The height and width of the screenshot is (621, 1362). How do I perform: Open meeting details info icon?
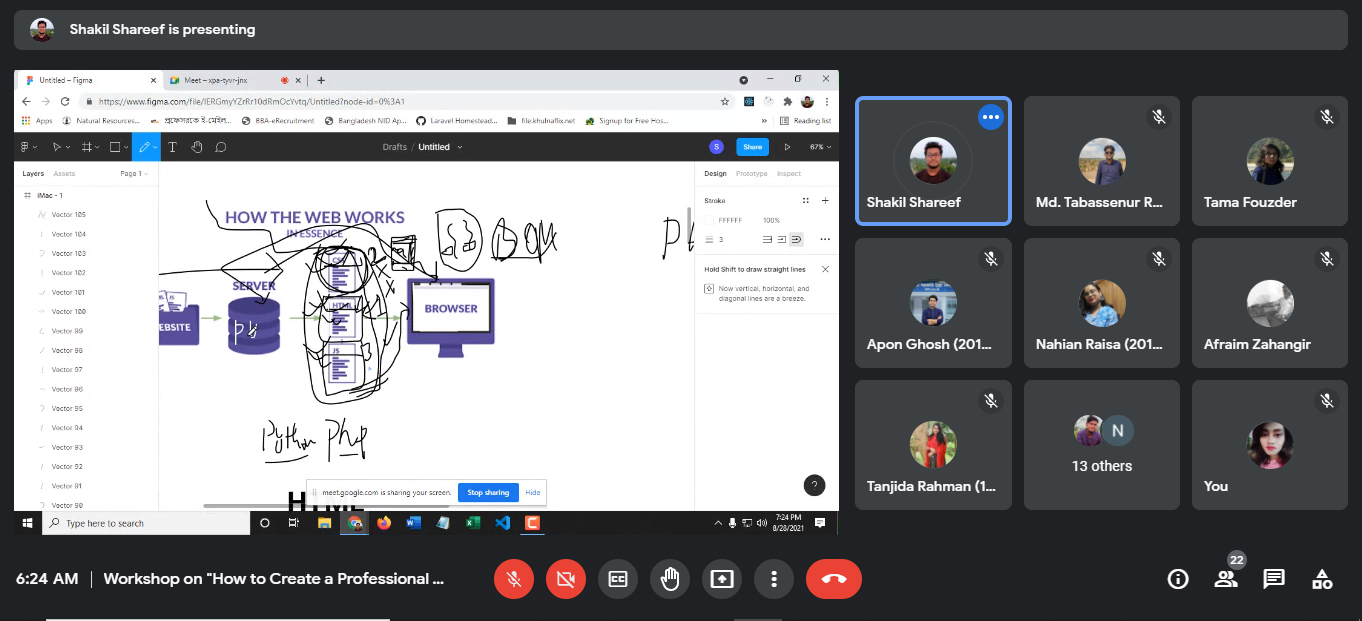point(1178,579)
